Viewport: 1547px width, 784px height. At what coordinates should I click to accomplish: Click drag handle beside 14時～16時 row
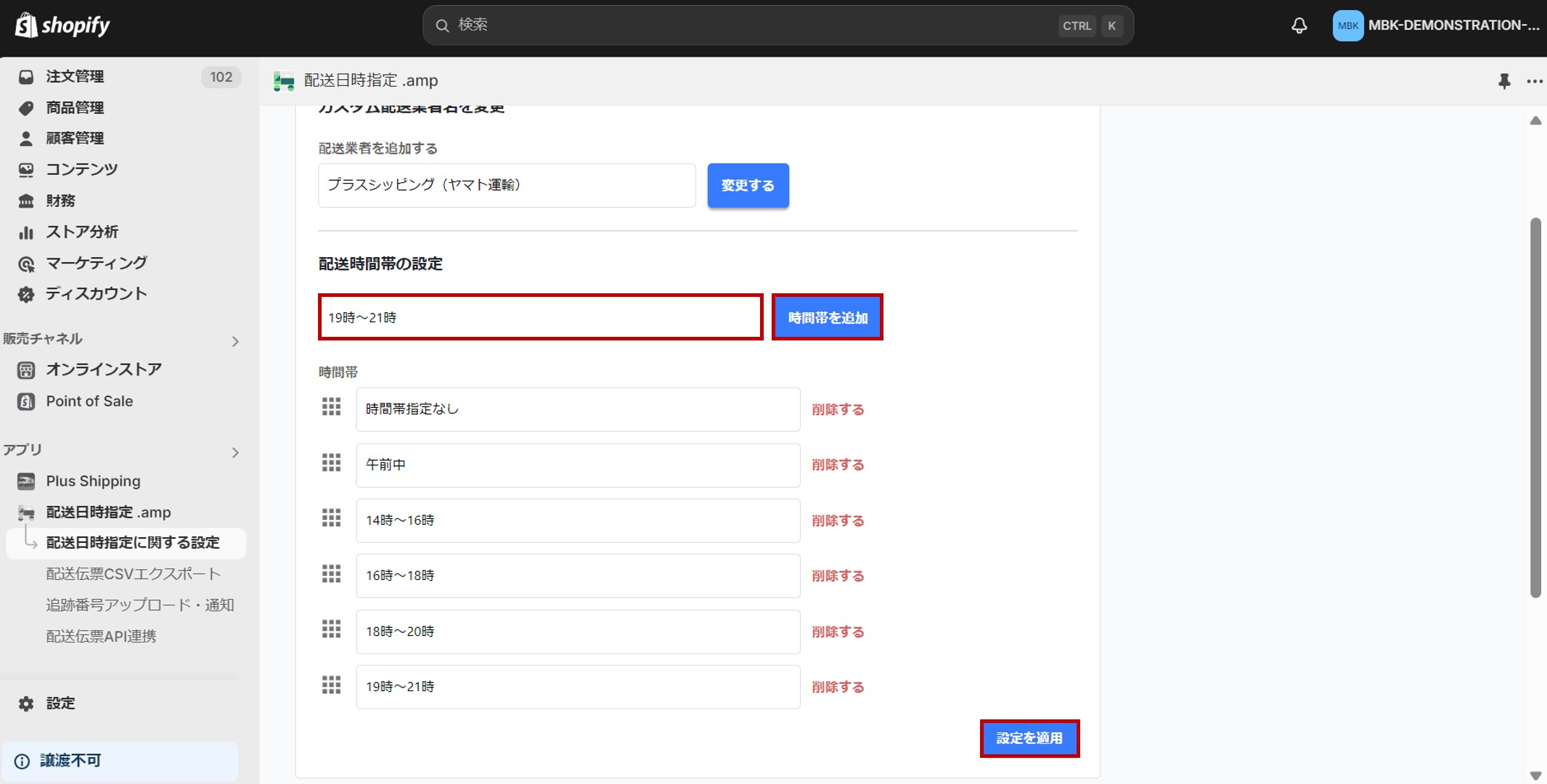(x=331, y=518)
